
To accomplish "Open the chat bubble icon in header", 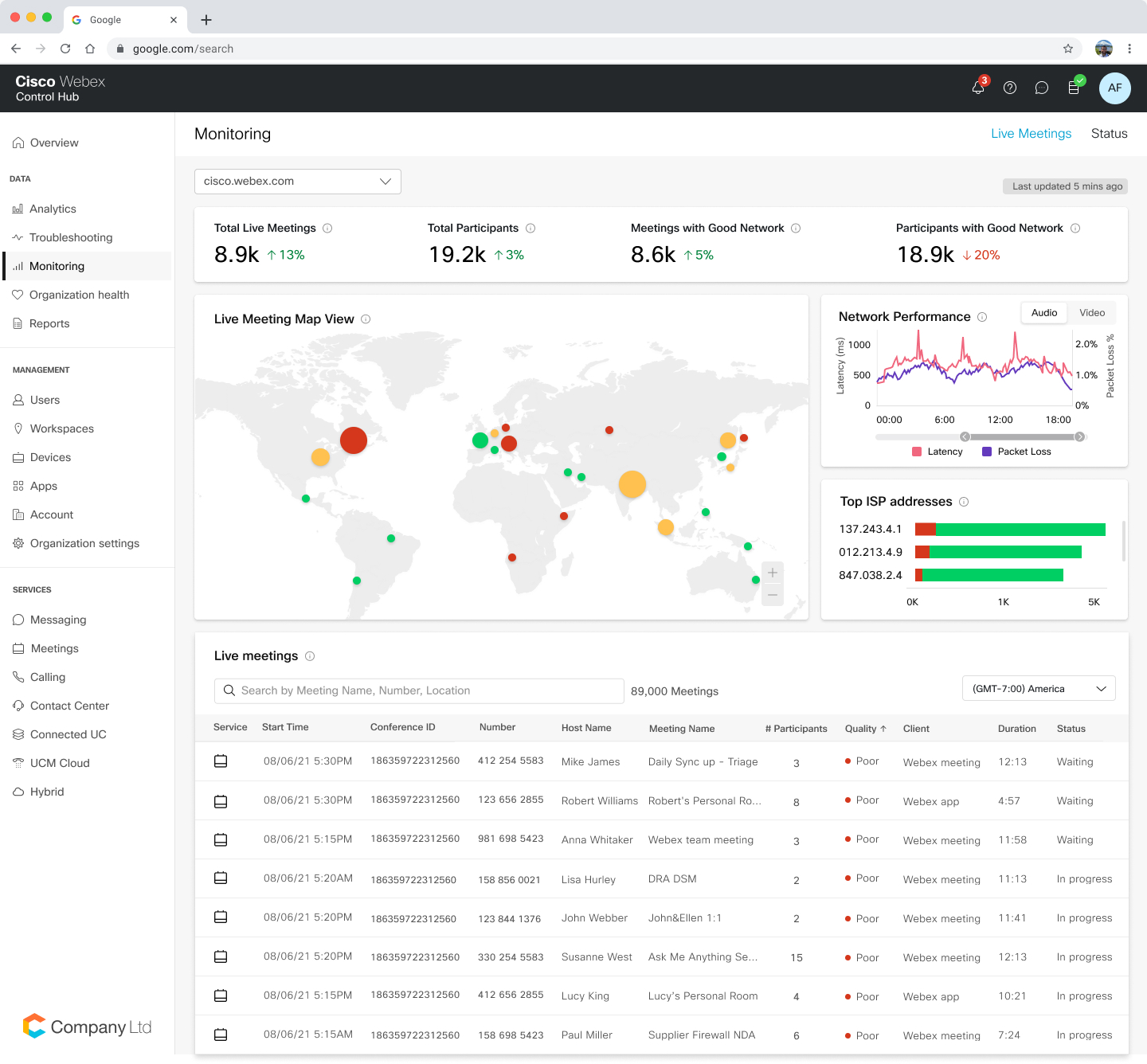I will (x=1042, y=88).
